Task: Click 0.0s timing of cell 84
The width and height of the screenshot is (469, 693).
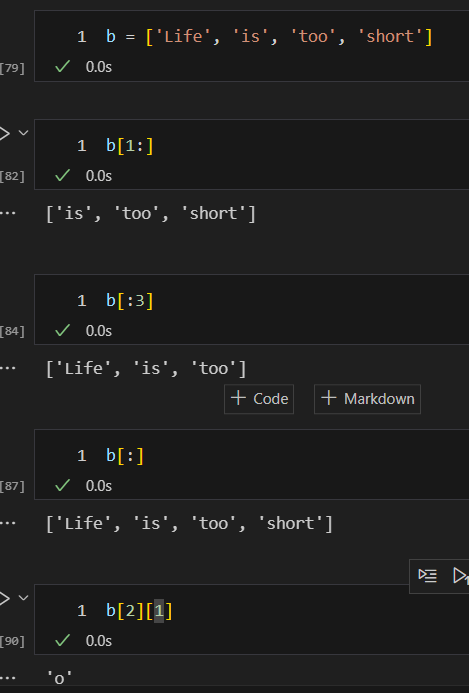Action: pos(99,331)
